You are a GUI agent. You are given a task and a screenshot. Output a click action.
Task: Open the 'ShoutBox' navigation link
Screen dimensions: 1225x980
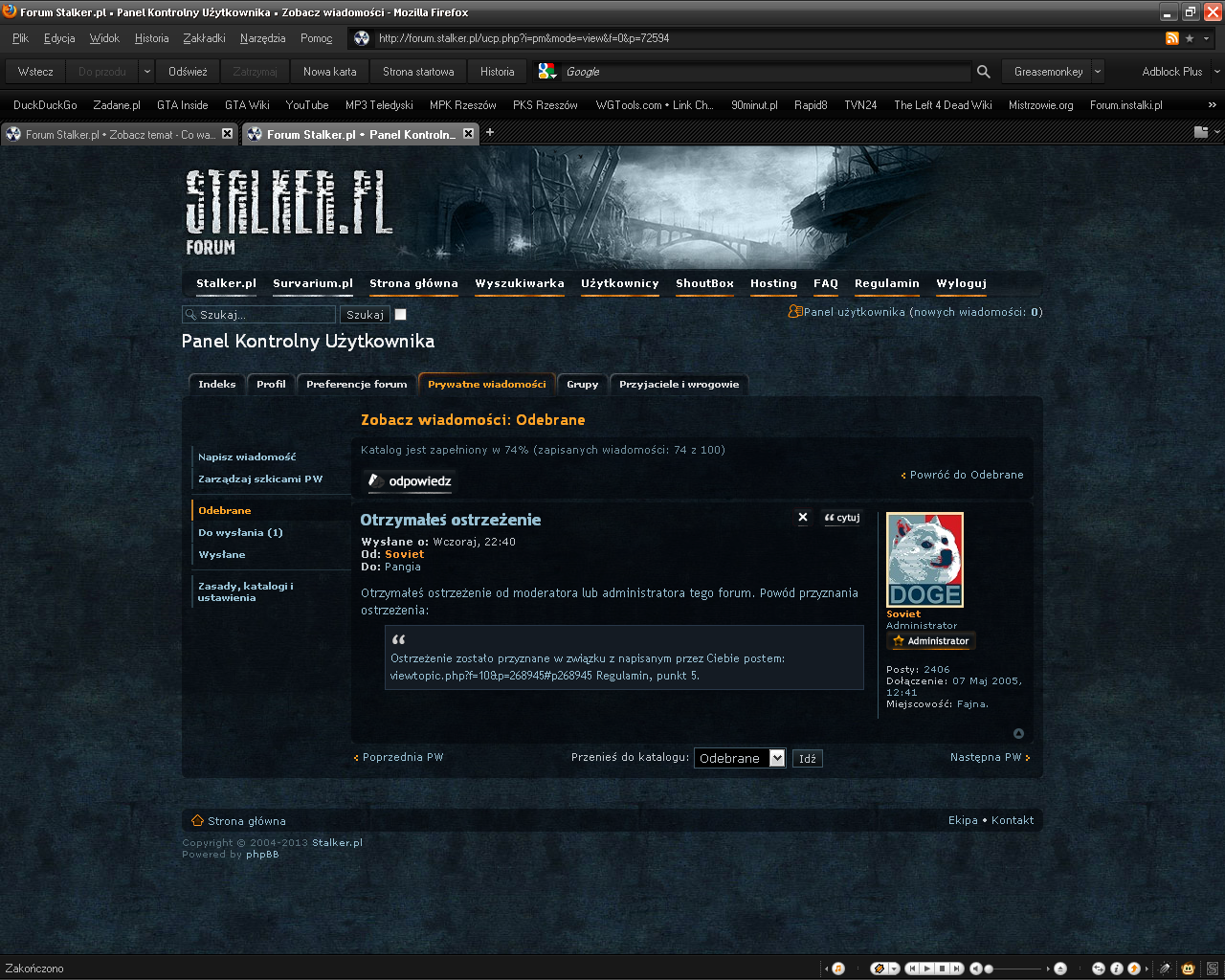tap(704, 283)
